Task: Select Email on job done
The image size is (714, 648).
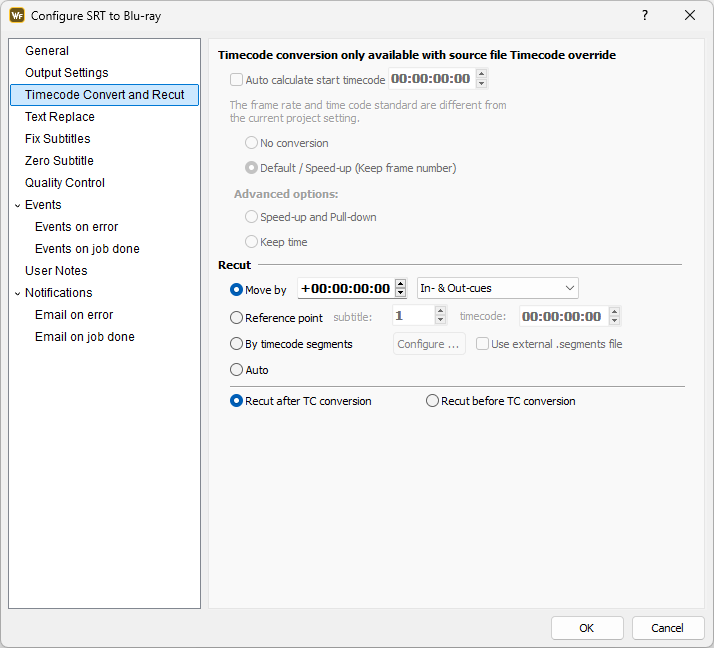Action: (84, 337)
